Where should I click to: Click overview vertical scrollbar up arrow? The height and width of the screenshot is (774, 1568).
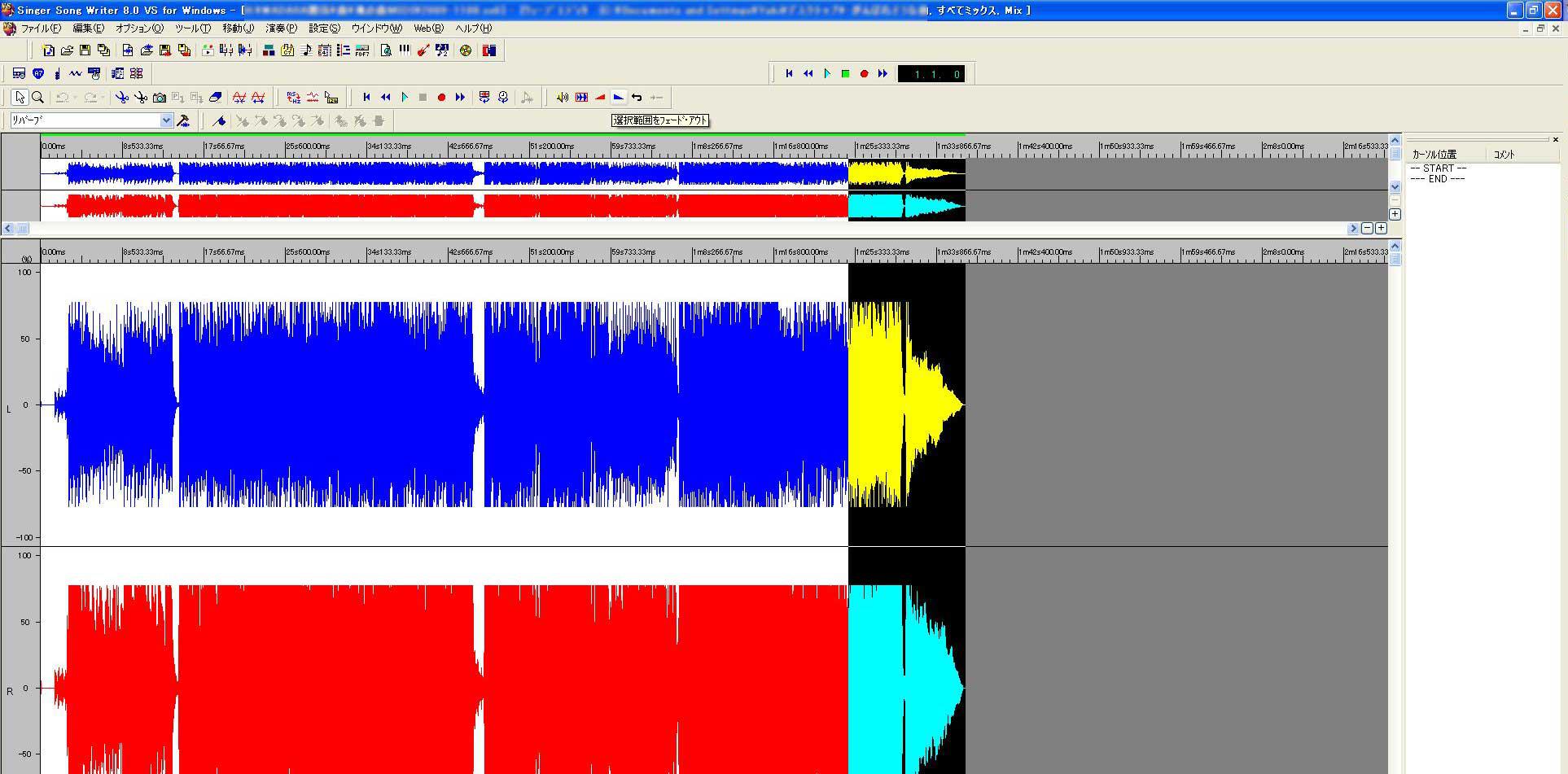(1395, 141)
